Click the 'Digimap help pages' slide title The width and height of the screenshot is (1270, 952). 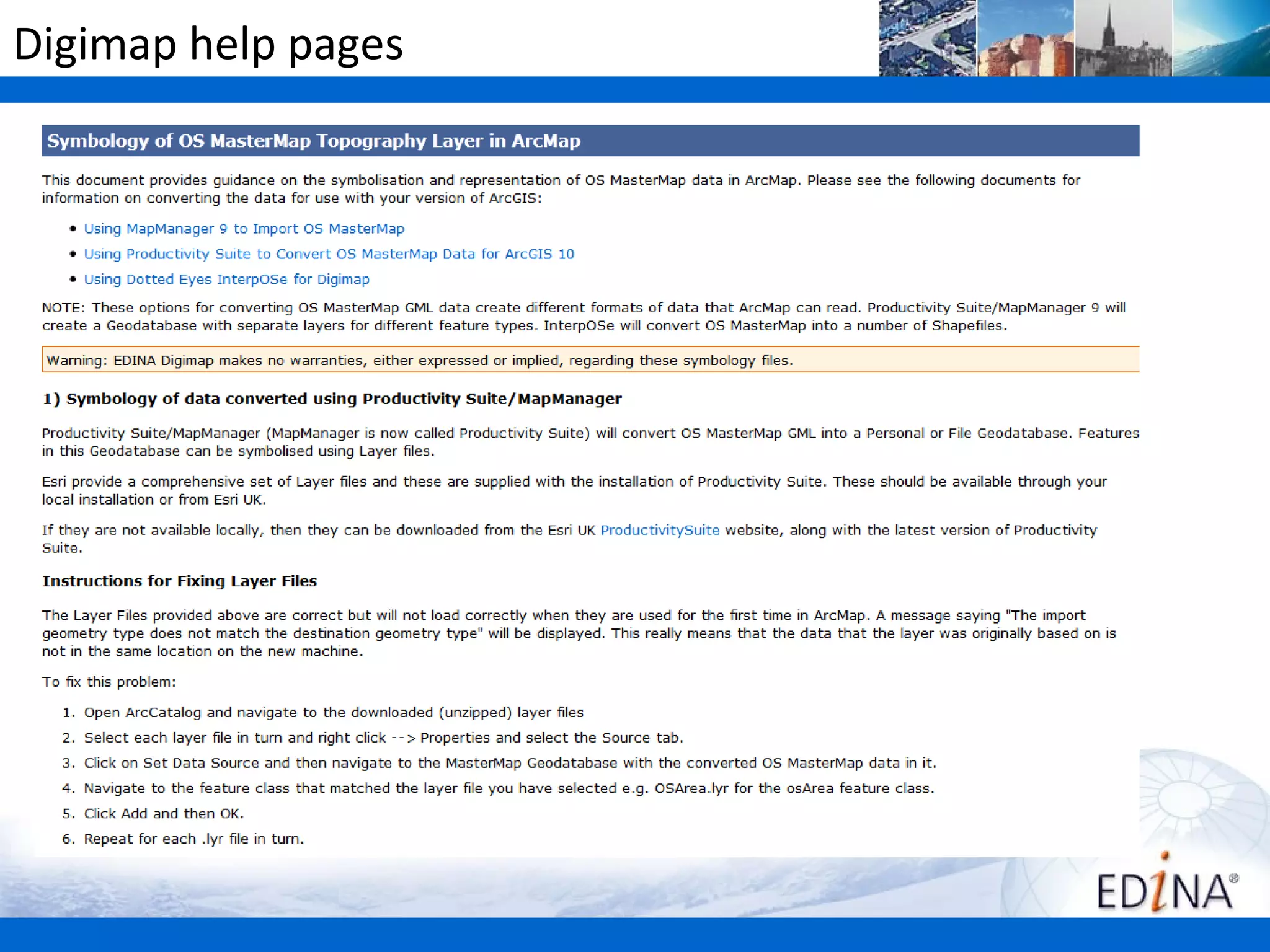[208, 44]
